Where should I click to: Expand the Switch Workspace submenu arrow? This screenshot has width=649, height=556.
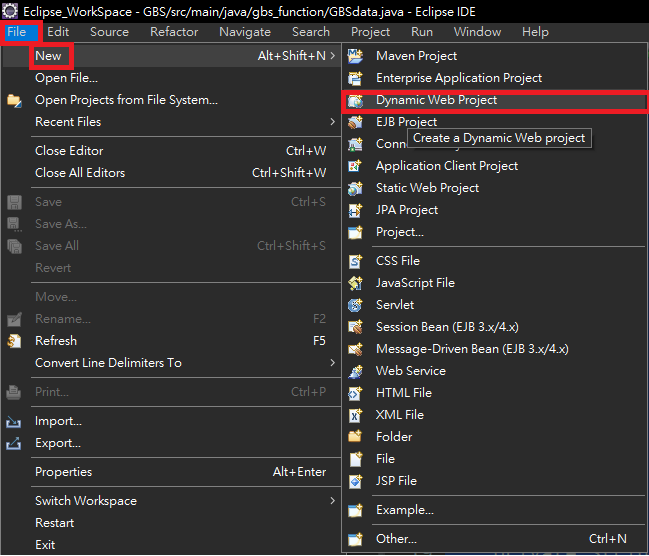pyautogui.click(x=333, y=501)
